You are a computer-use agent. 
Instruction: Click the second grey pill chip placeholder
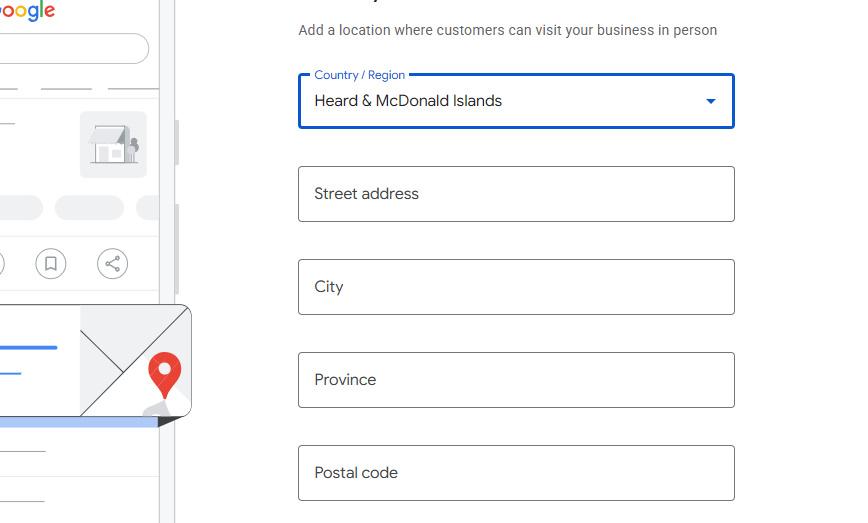click(89, 208)
